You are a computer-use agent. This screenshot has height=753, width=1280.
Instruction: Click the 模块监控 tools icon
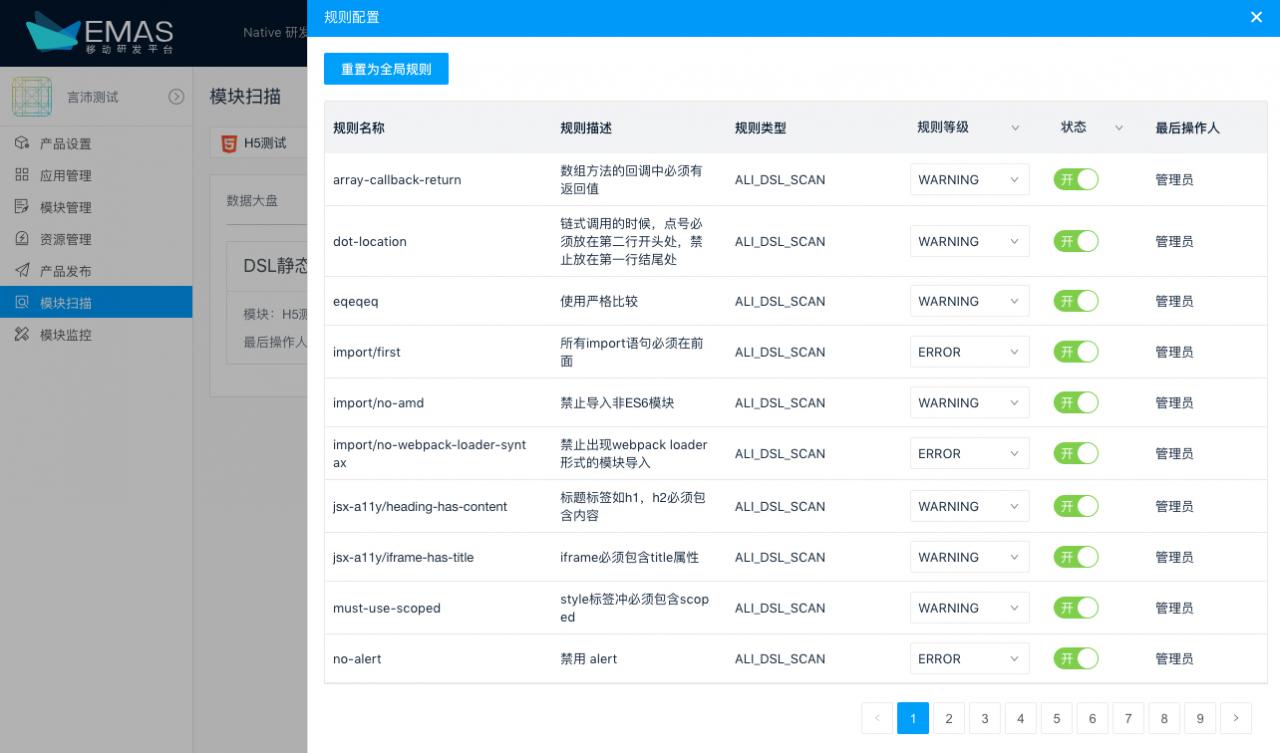(22, 335)
